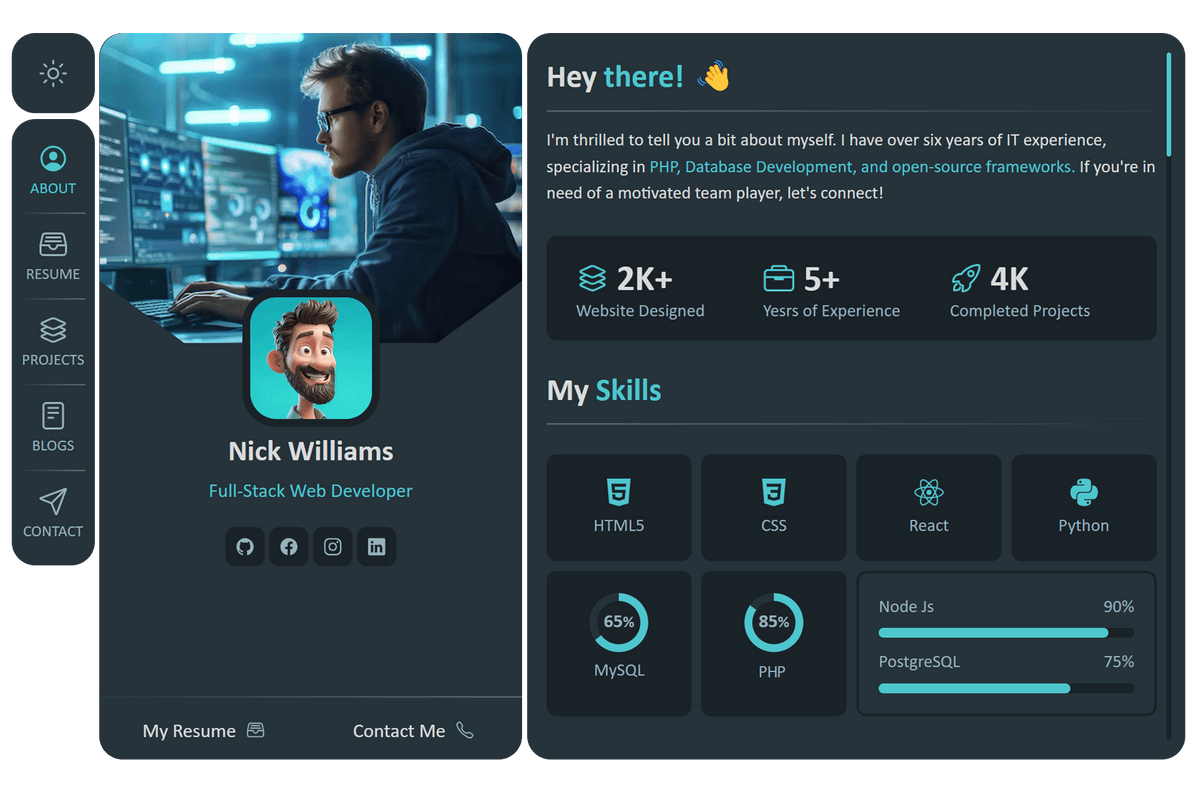
Task: Select the CSS skill card
Action: (x=773, y=507)
